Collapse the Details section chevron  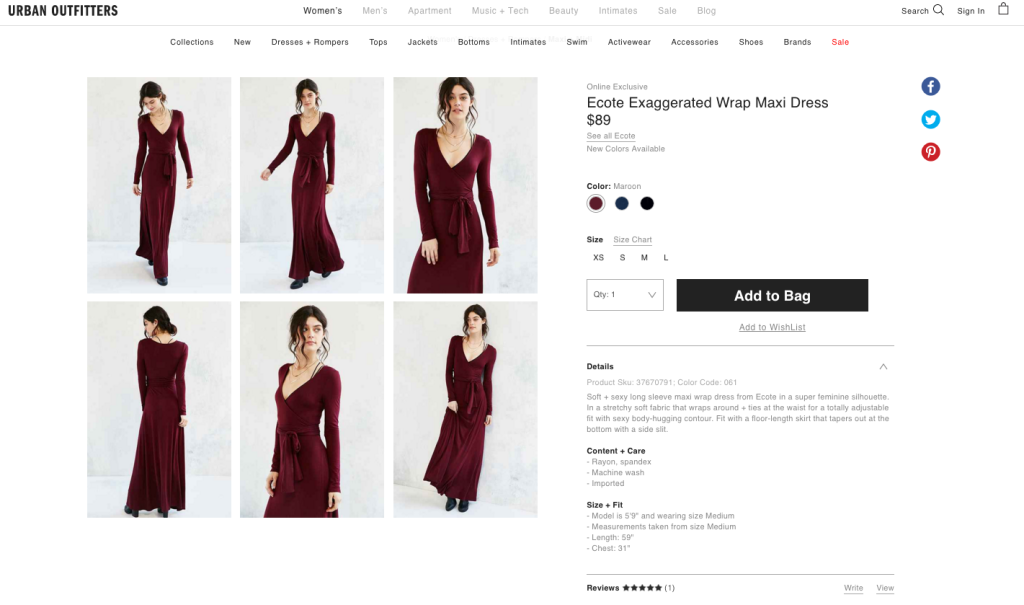click(x=882, y=366)
